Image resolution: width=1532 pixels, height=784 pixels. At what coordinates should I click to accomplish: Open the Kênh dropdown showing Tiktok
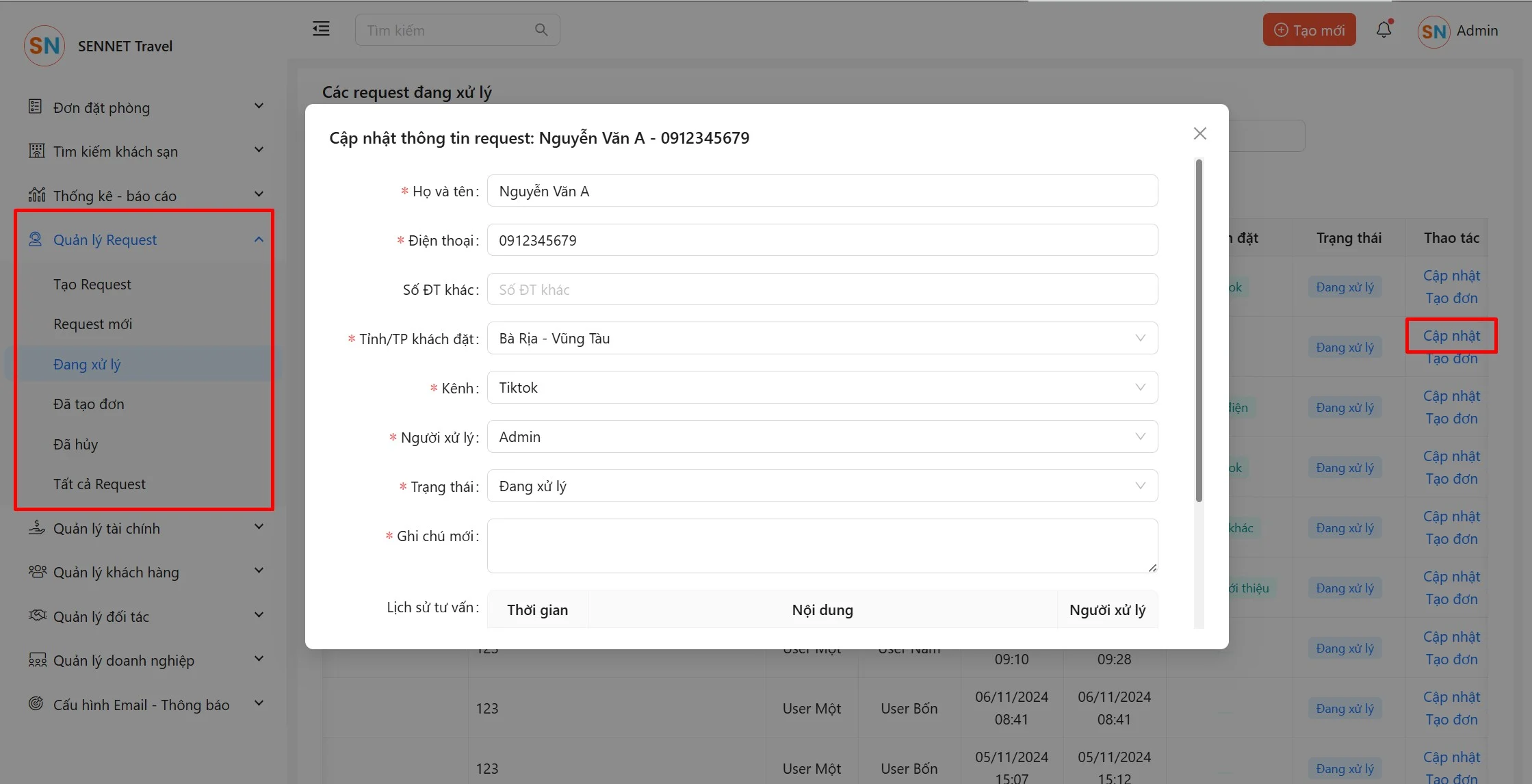[x=822, y=387]
